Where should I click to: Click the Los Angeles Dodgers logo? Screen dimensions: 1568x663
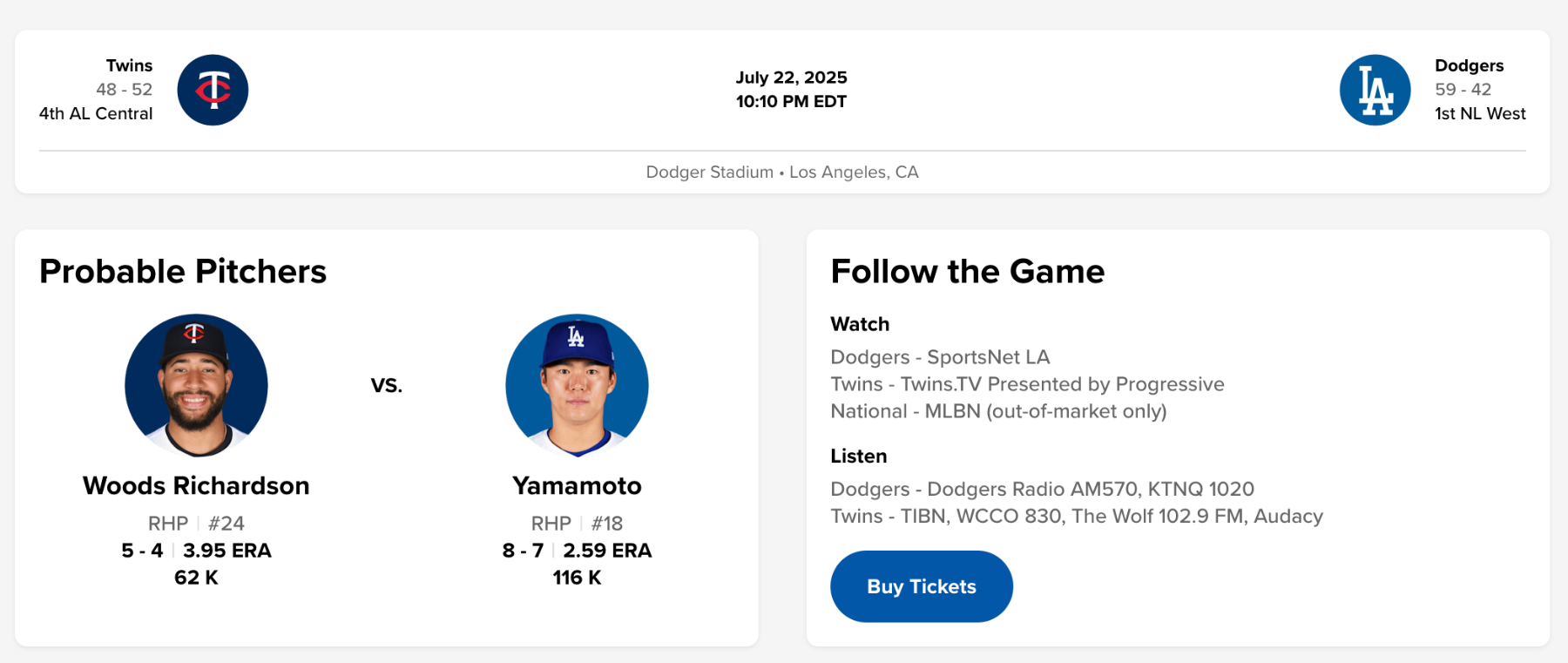(x=1375, y=90)
